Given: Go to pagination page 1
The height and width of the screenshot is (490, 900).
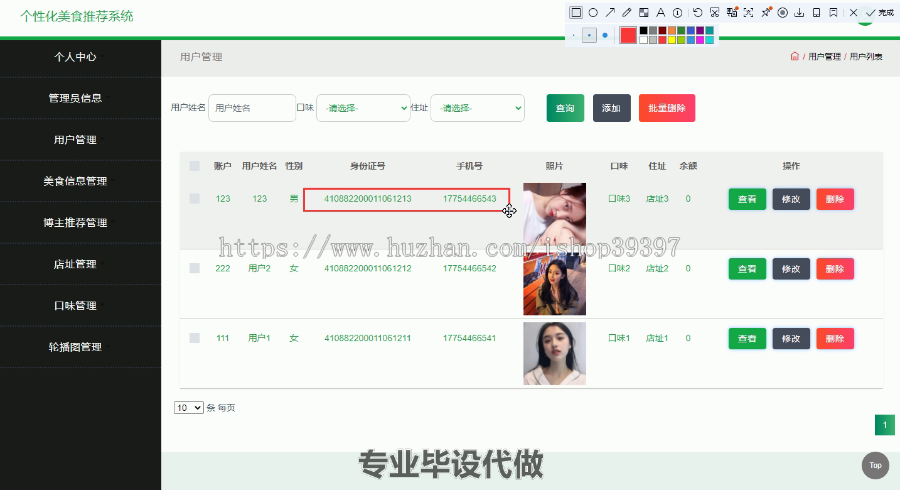Looking at the screenshot, I should point(885,425).
